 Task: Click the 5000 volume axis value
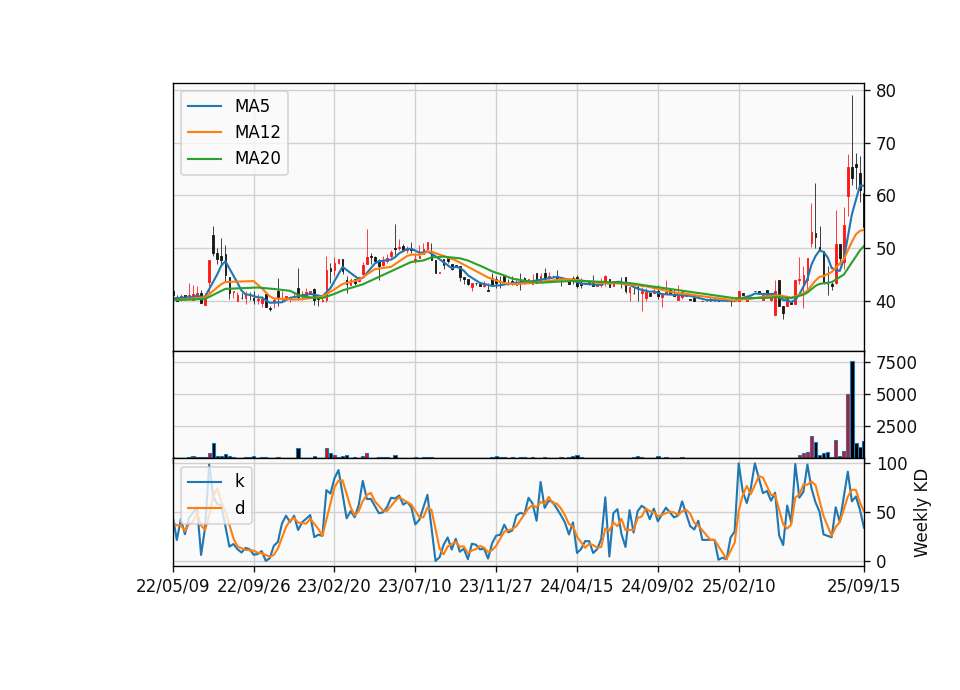coord(896,395)
